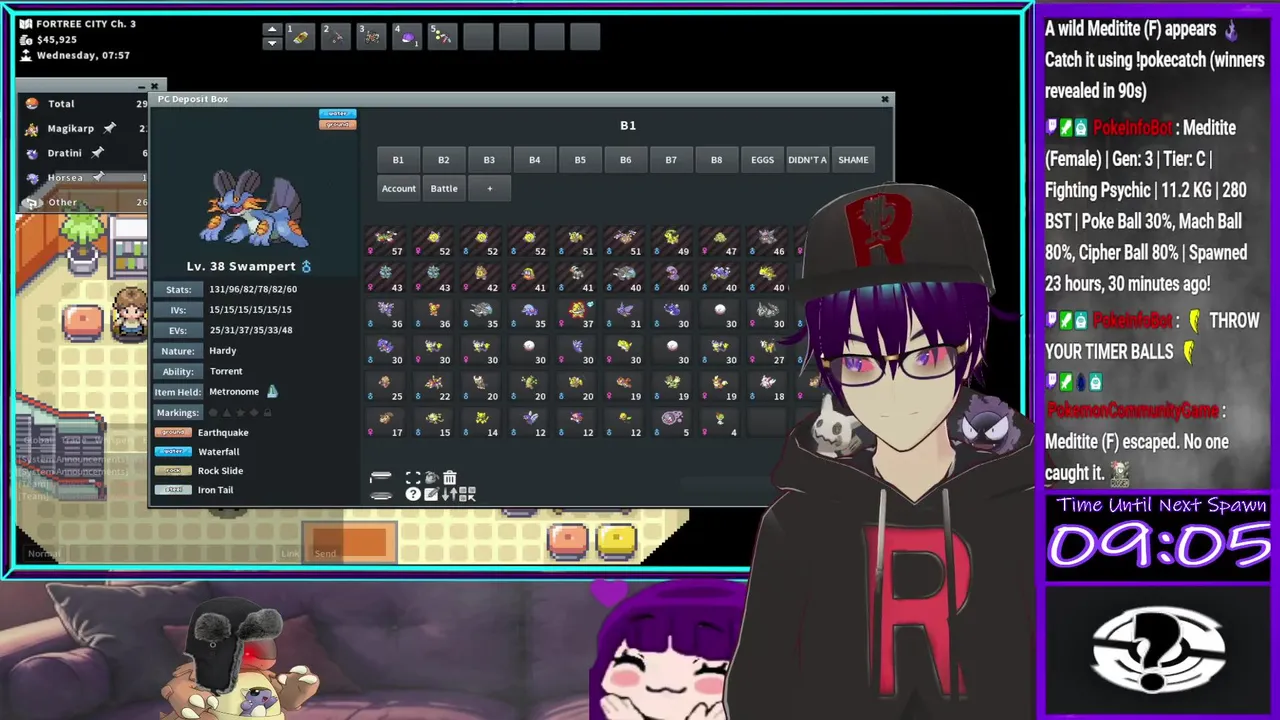
Task: Toggle the pentagon marking
Action: pos(213,412)
